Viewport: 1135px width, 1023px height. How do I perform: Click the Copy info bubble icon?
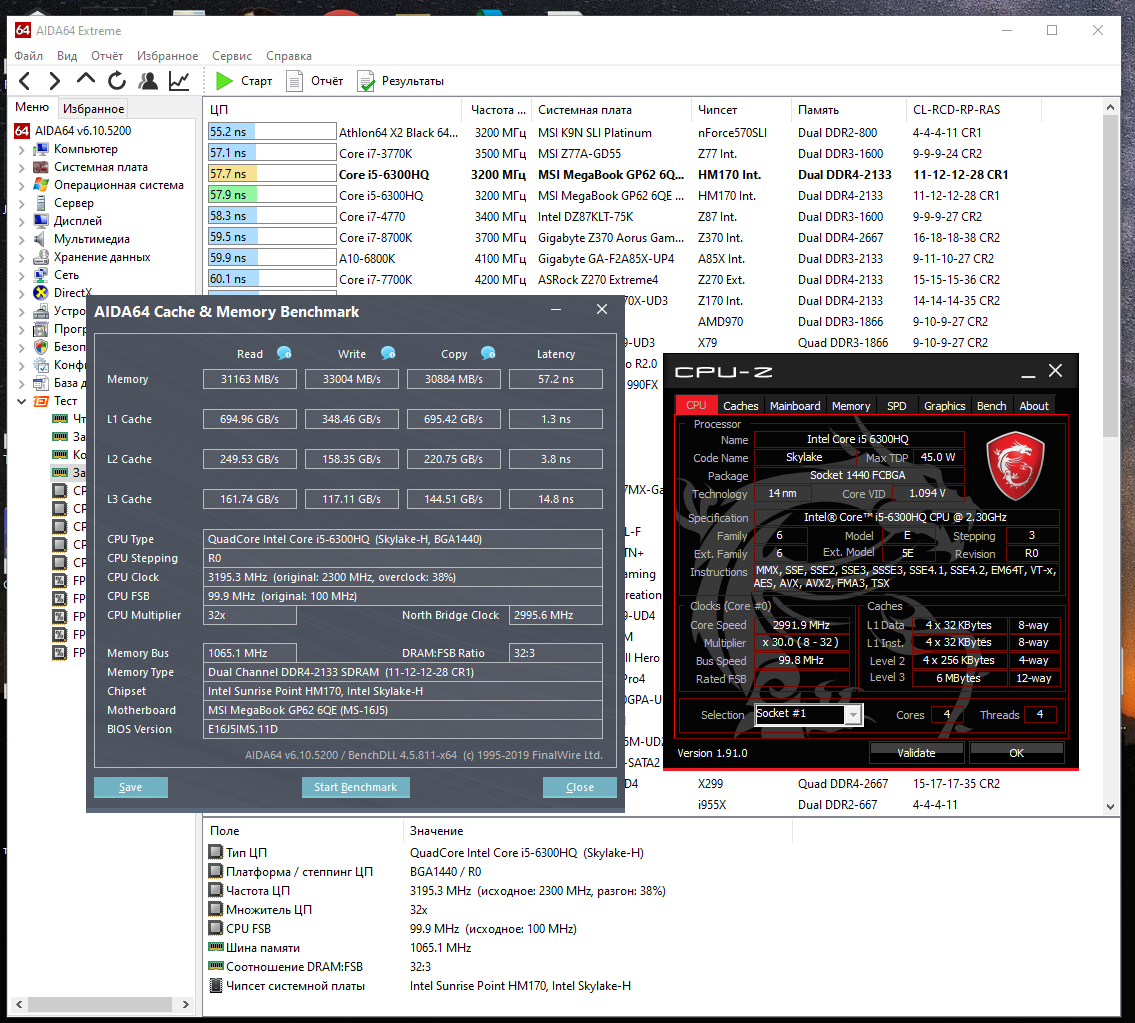click(x=489, y=353)
